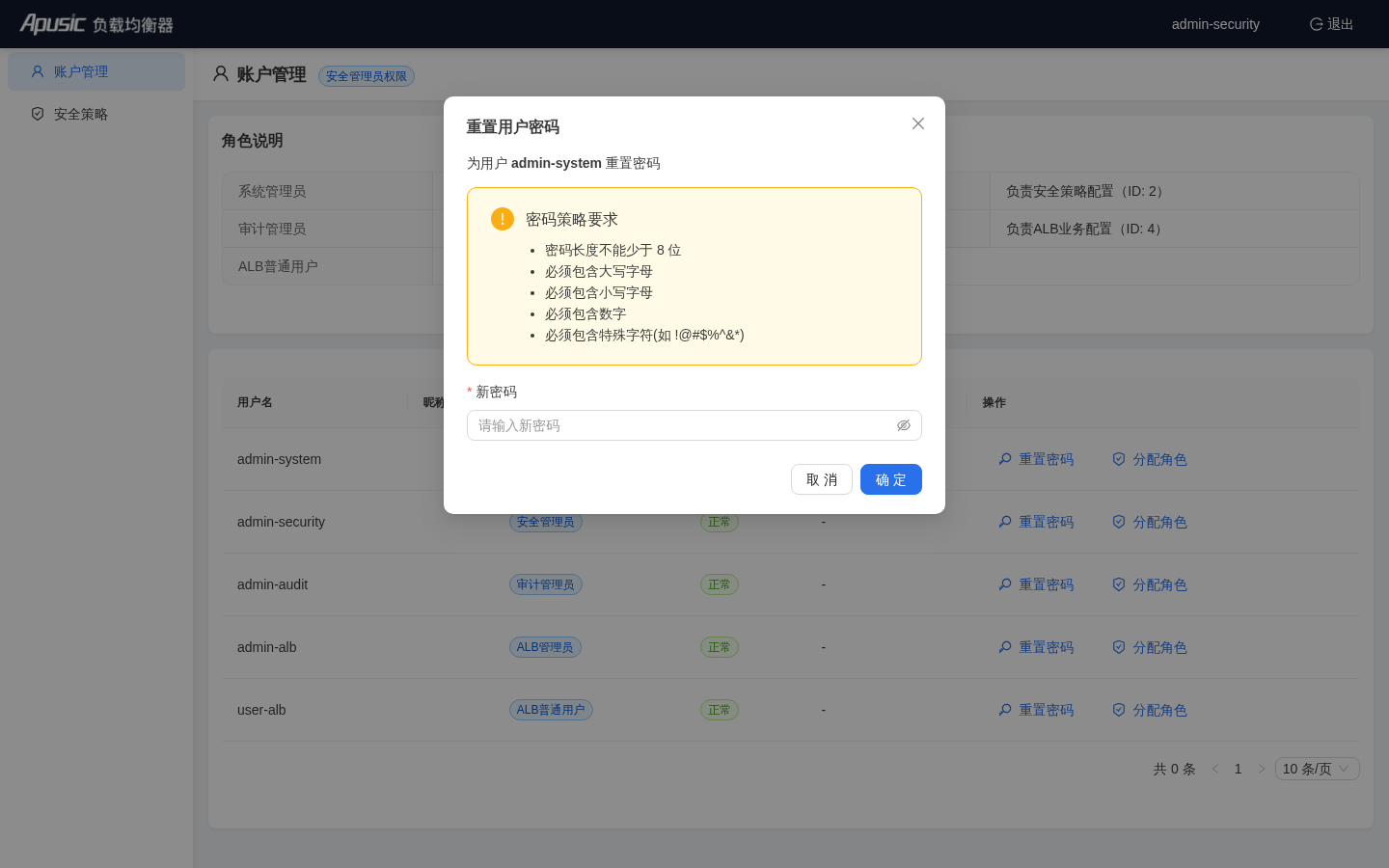The height and width of the screenshot is (868, 1389).
Task: Click the logout arrow icon beside 退出
Action: (1316, 24)
